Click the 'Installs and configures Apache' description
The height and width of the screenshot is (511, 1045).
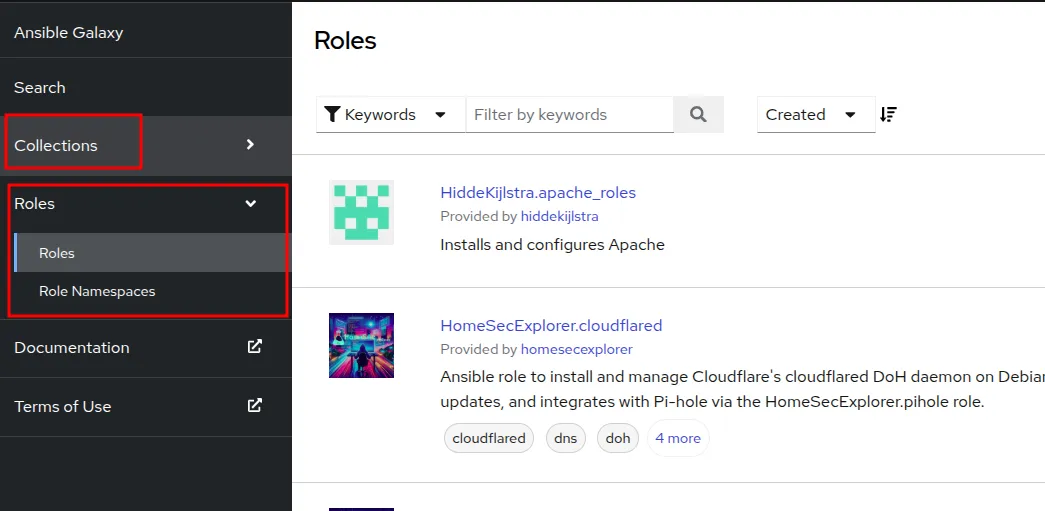[x=552, y=245]
